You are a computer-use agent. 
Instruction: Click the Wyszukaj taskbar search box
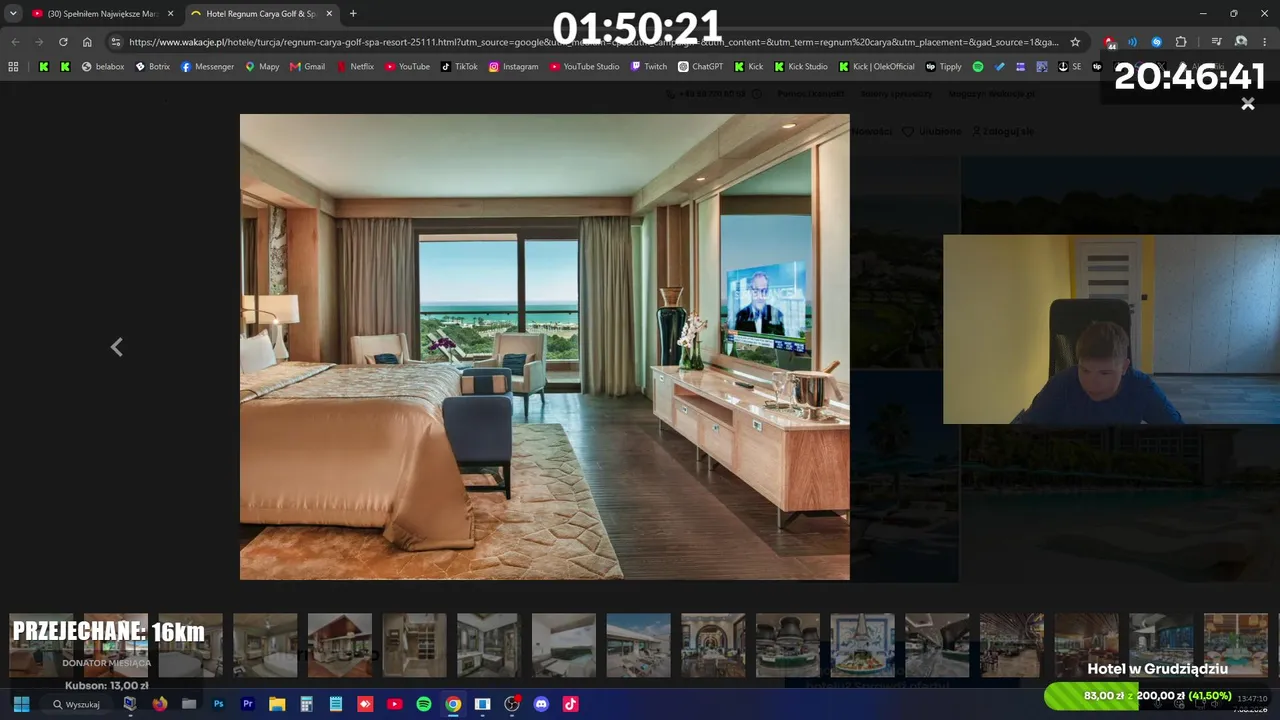click(x=78, y=704)
